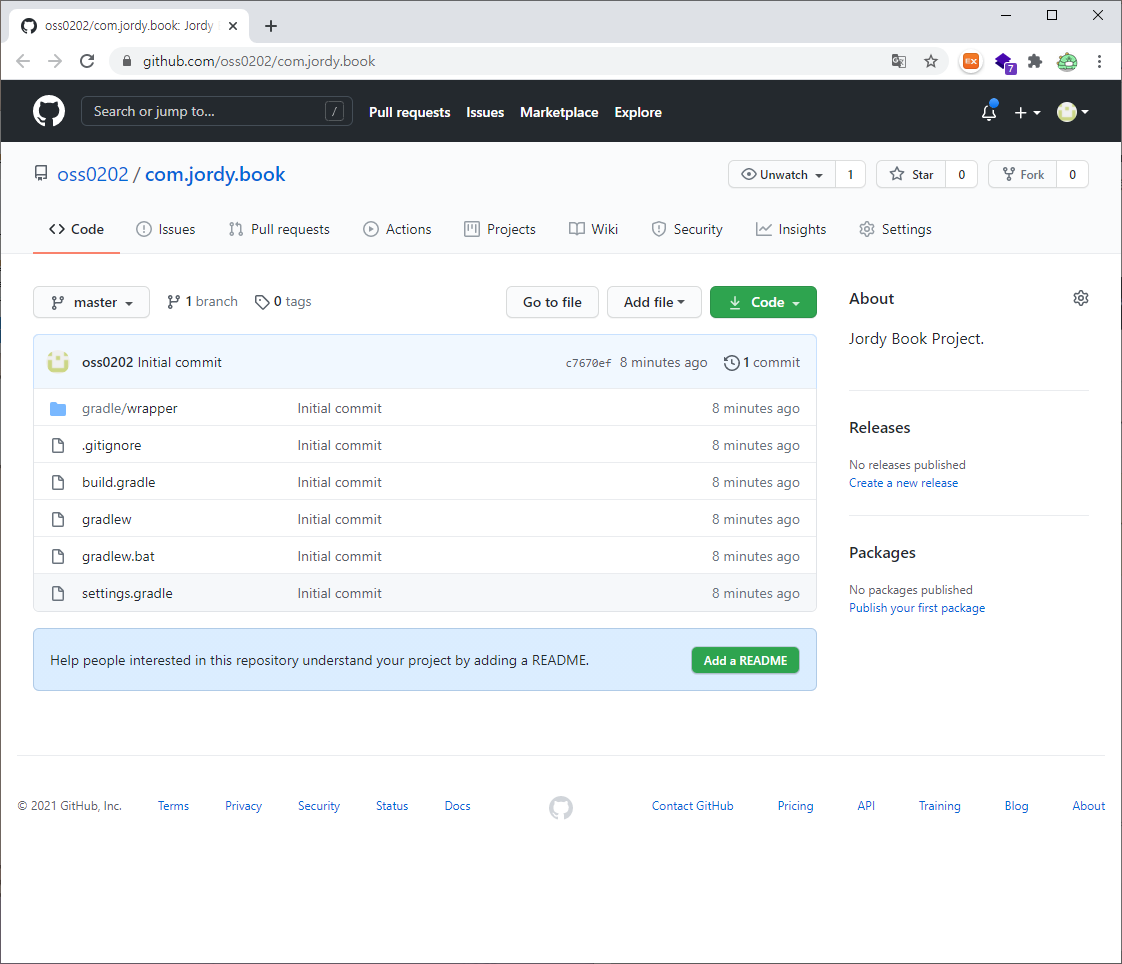1122x964 pixels.
Task: Reload the page
Action: click(87, 62)
